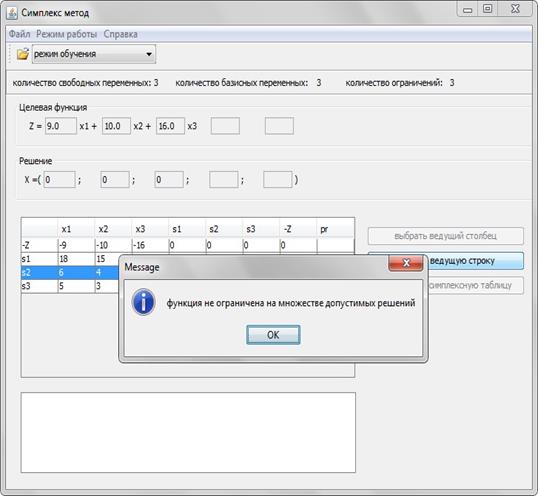Select the highlighted s2 row in table

click(70, 272)
